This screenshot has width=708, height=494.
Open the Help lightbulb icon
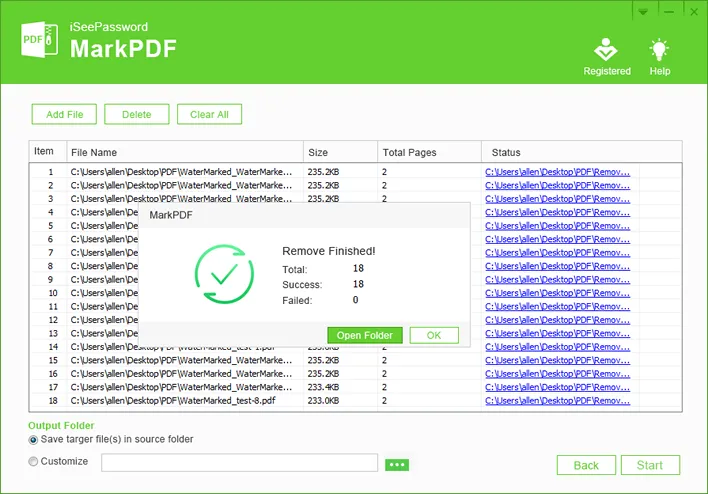coord(659,49)
